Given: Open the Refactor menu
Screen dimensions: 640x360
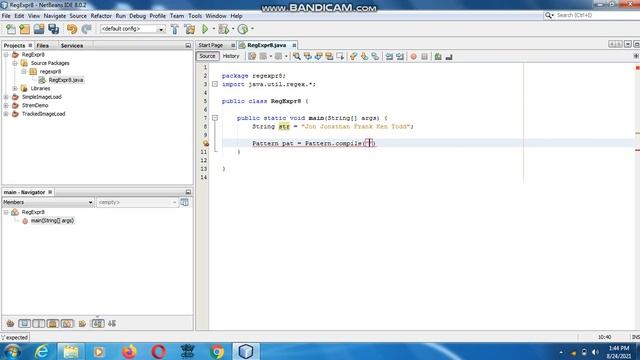Looking at the screenshot, I should [x=101, y=16].
